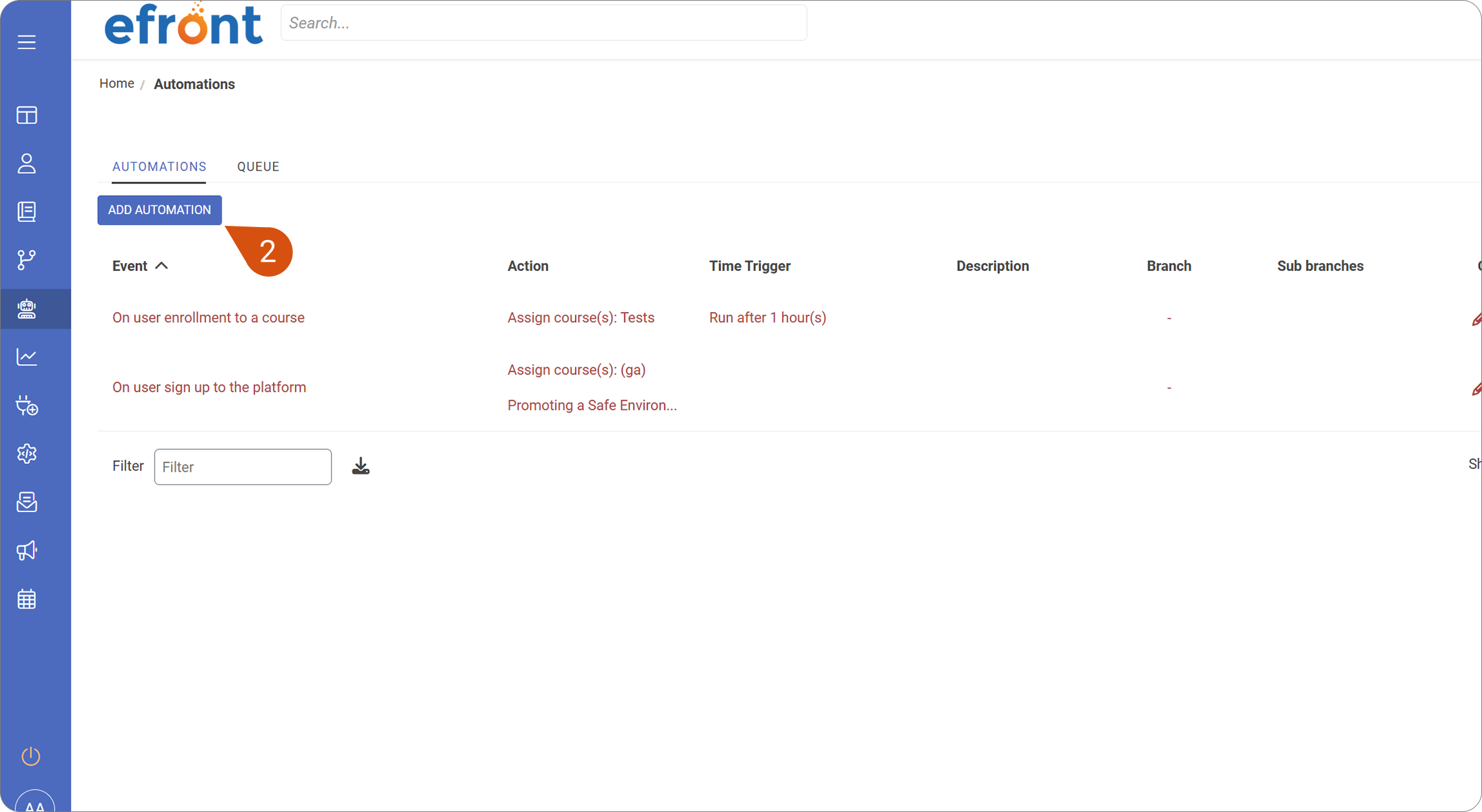1482x812 pixels.
Task: Focus the Filter input field
Action: 243,467
